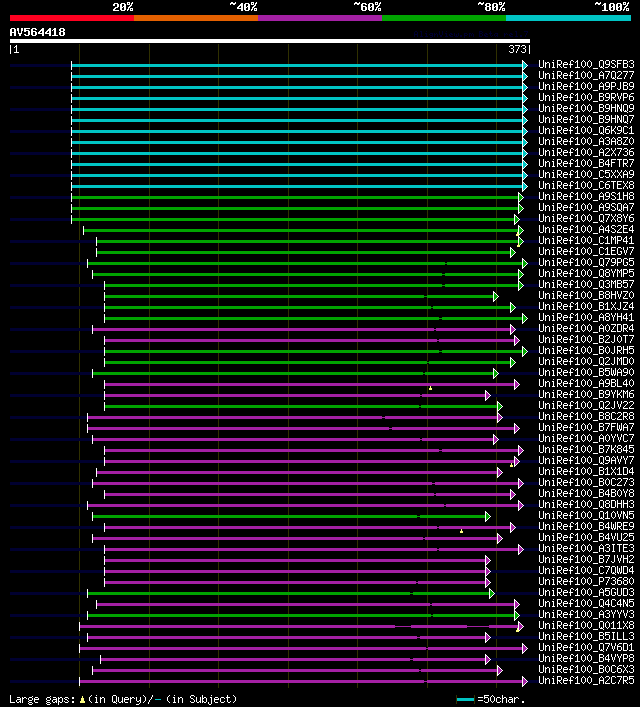Open hit UniRef100_B9HNQ9
Image resolution: width=640 pixels, height=707 pixels.
tap(586, 108)
